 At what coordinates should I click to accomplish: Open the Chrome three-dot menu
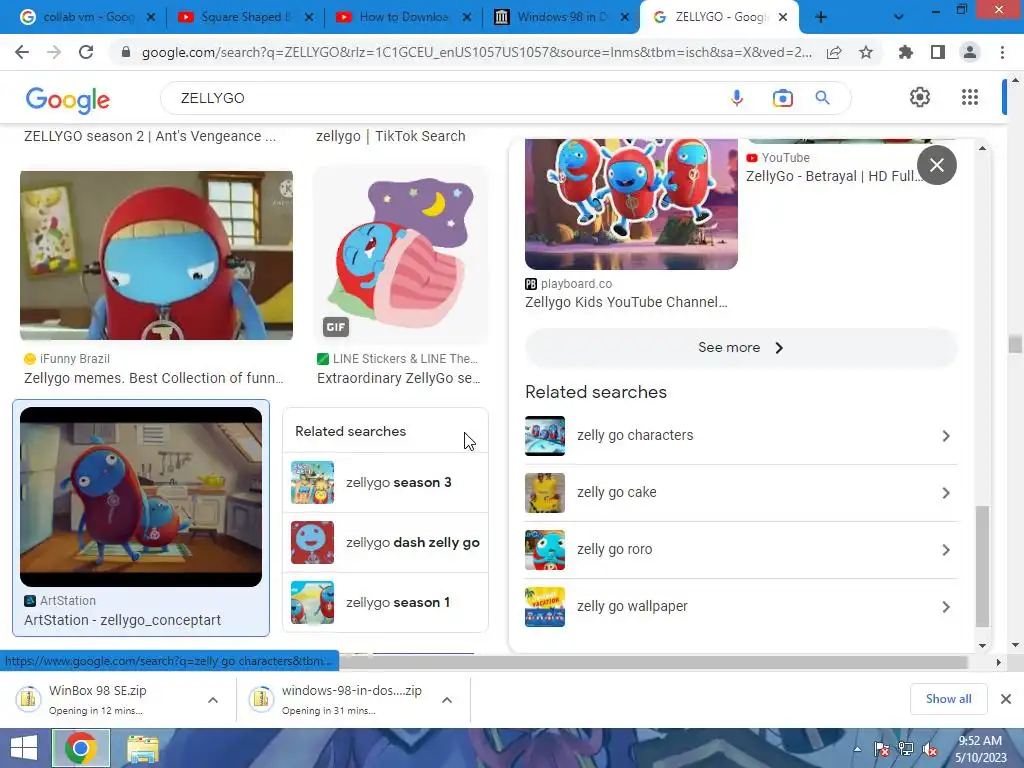(1002, 52)
